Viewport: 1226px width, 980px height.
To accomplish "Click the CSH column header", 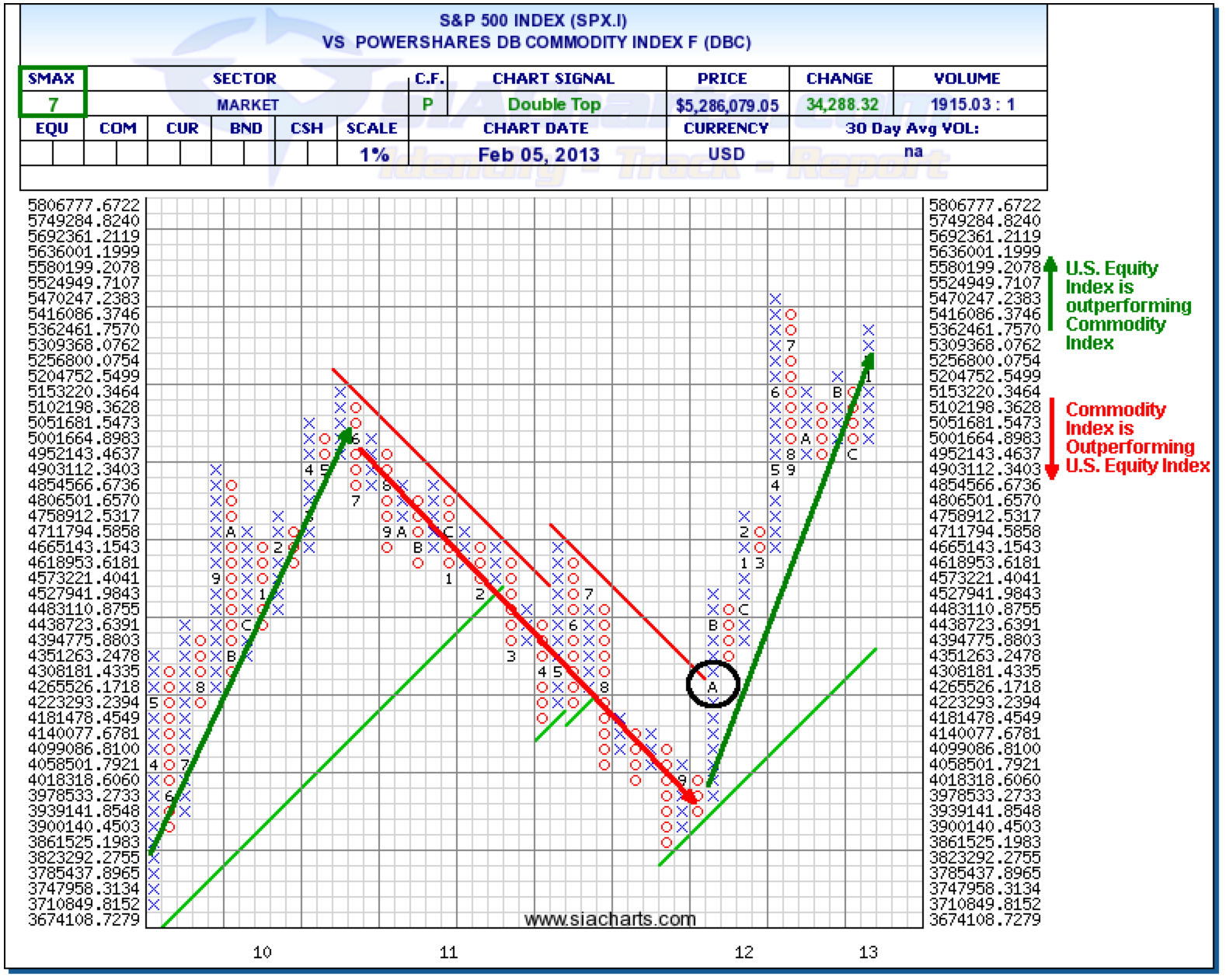I will tap(307, 128).
